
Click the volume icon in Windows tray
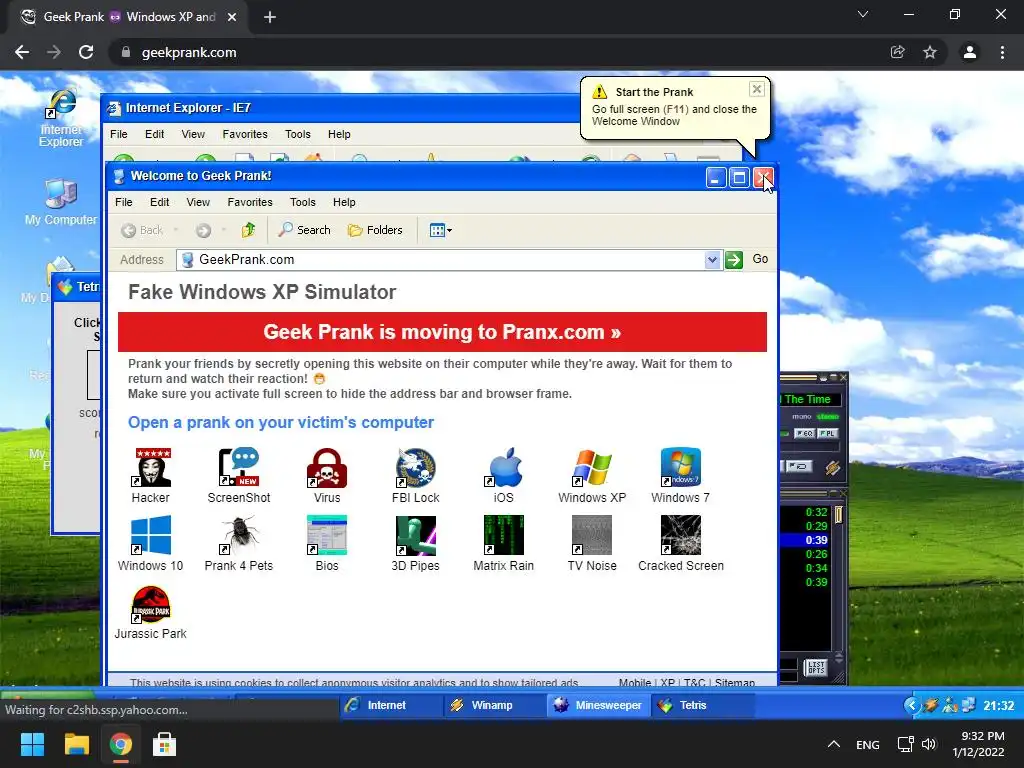pos(929,744)
